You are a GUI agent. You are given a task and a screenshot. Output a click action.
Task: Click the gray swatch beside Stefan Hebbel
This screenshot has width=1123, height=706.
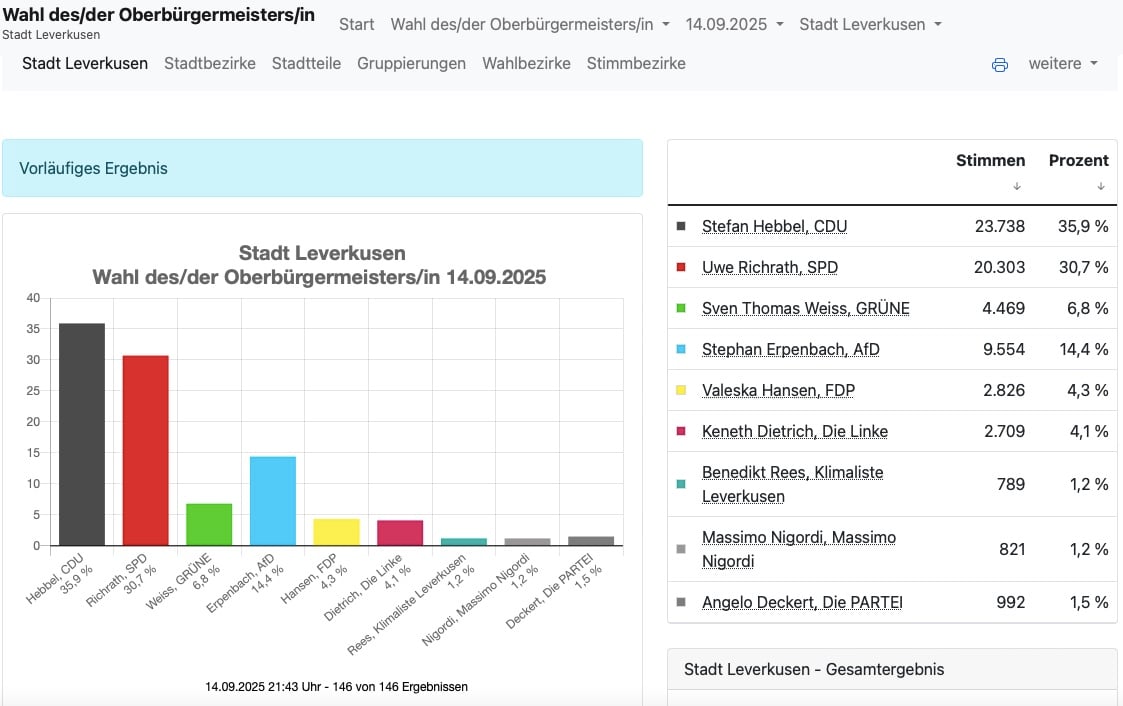click(x=681, y=226)
